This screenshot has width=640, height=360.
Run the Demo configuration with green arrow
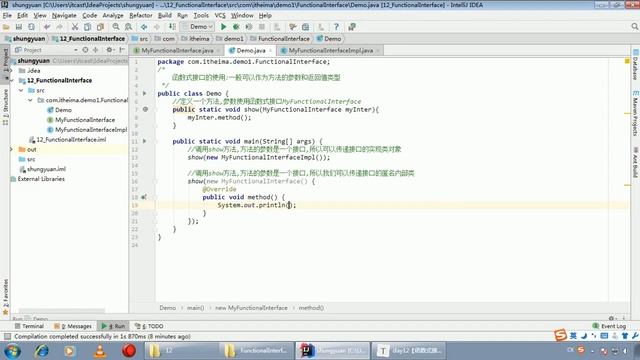pyautogui.click(x=223, y=27)
